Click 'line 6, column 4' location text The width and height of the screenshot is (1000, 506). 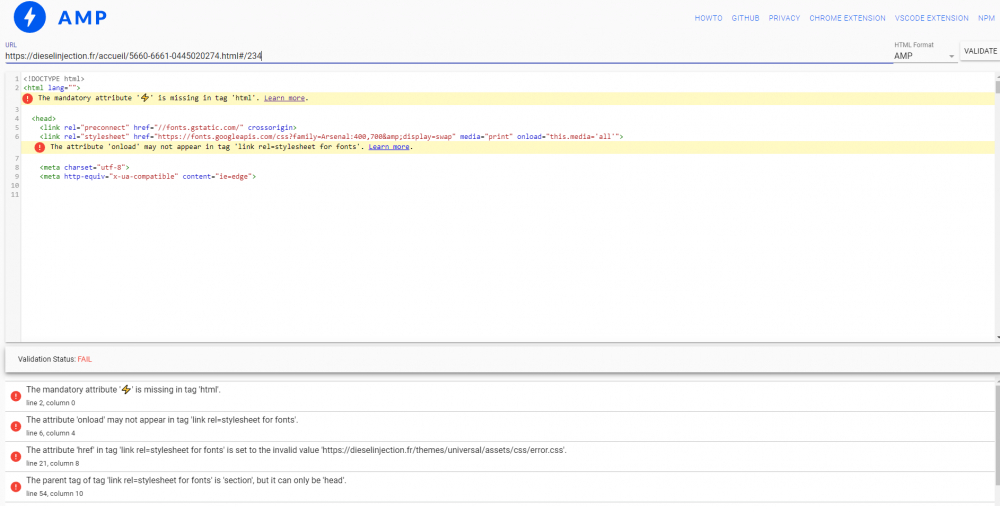tap(50, 433)
